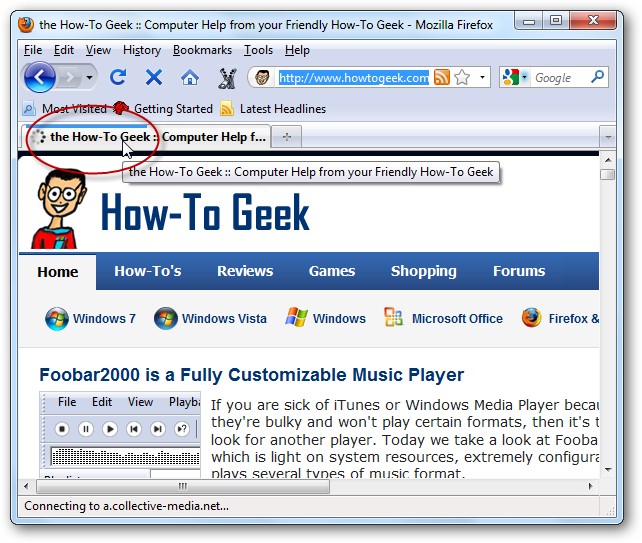The image size is (642, 543).
Task: Reload the page with the refresh icon
Action: [118, 77]
